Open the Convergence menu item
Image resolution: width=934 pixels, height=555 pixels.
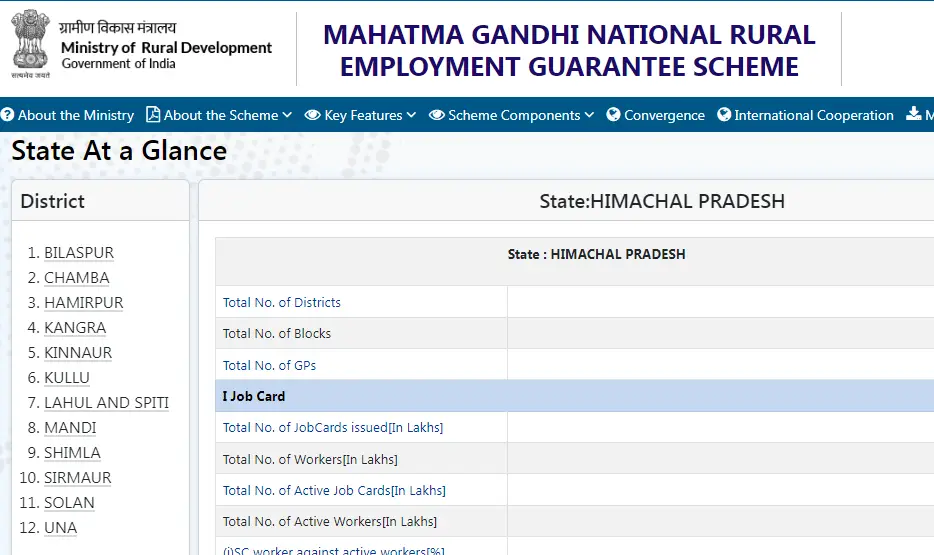664,115
